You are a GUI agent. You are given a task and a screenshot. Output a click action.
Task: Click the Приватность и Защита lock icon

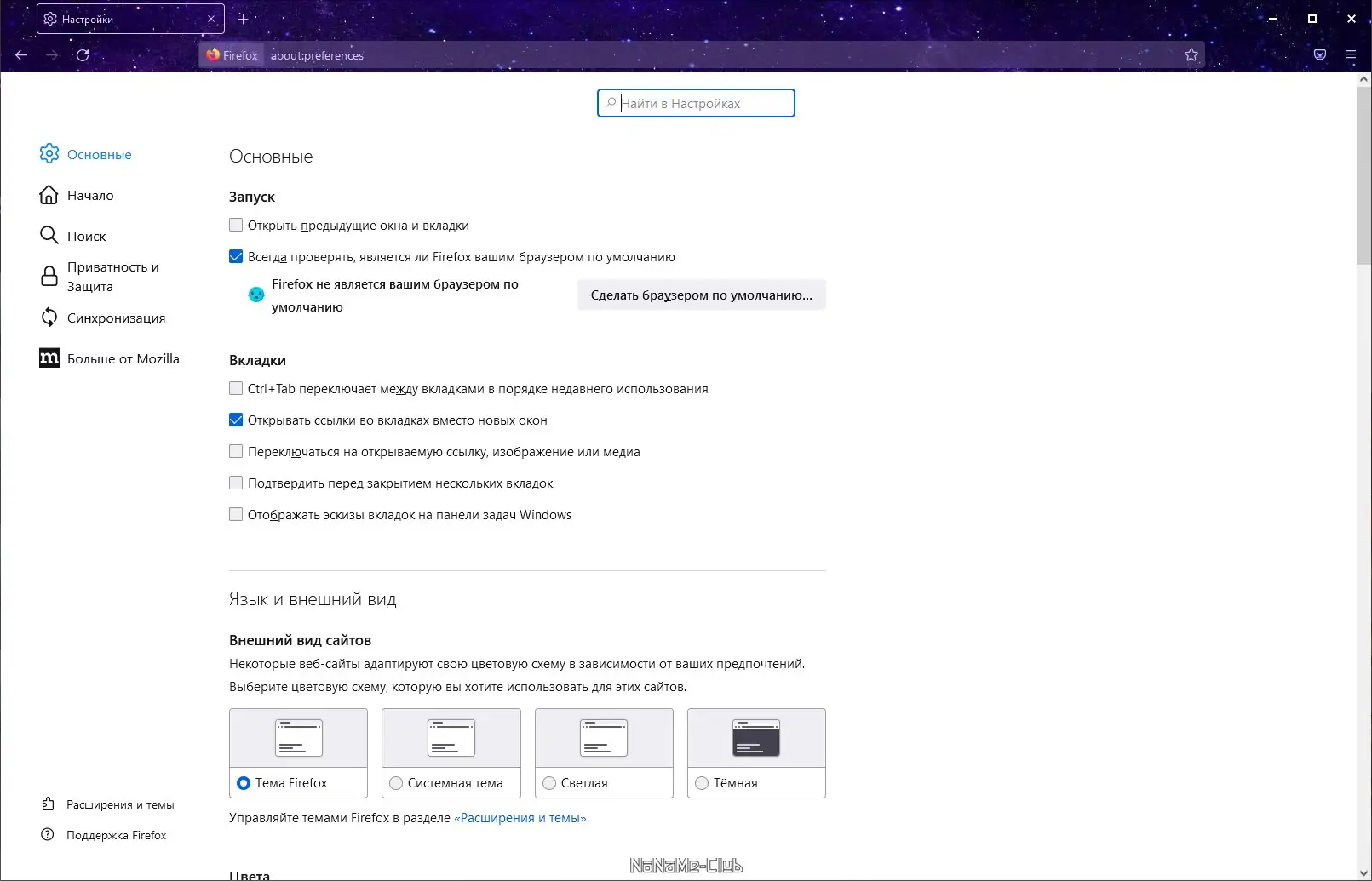[49, 276]
